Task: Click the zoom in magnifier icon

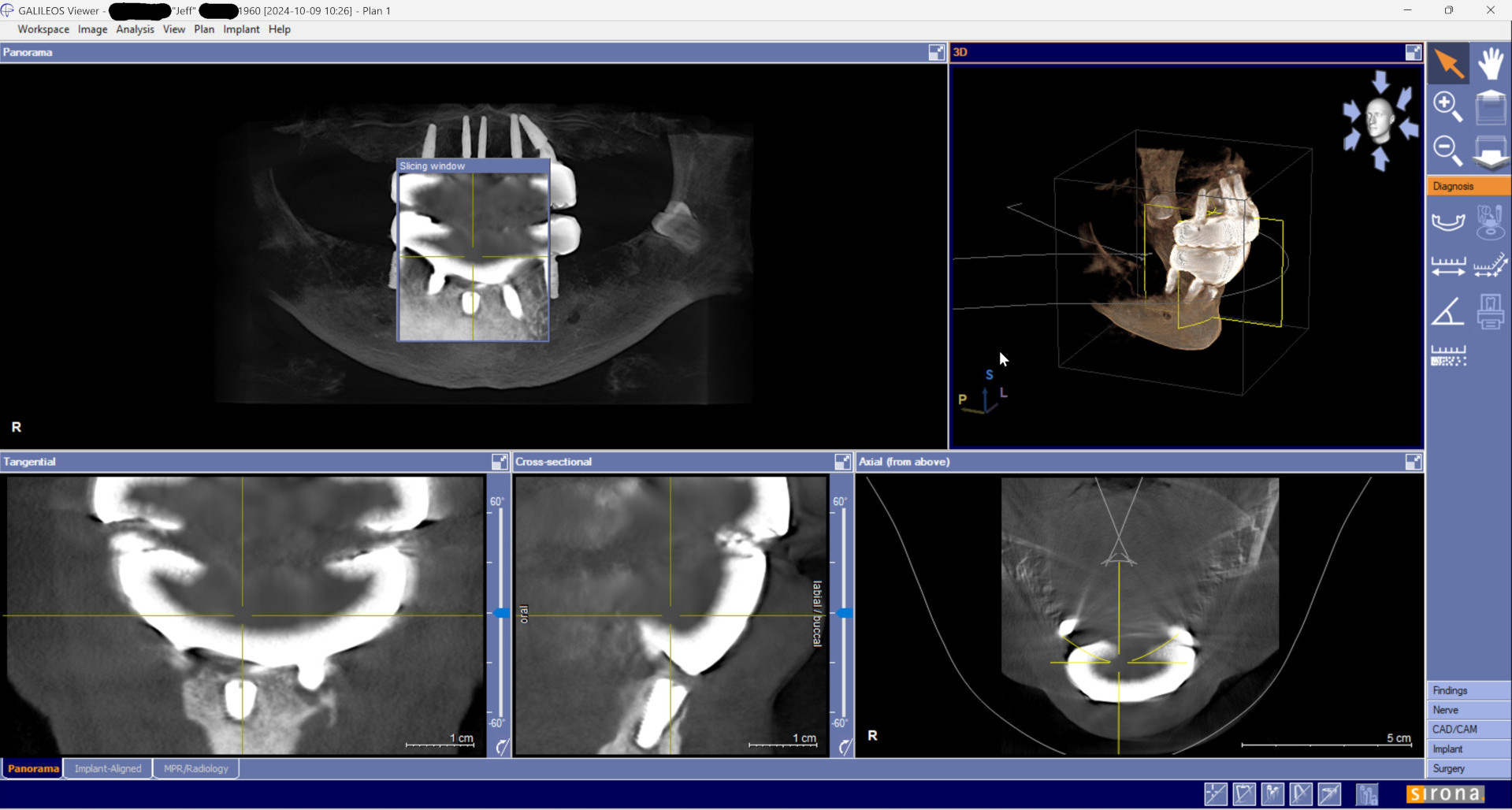Action: (x=1448, y=106)
